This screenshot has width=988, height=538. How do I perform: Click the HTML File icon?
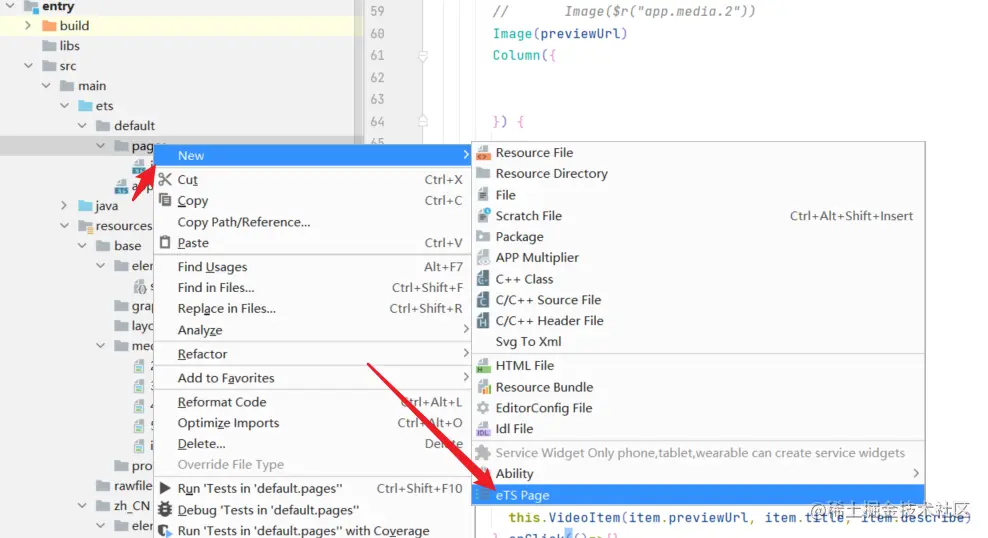pyautogui.click(x=483, y=365)
